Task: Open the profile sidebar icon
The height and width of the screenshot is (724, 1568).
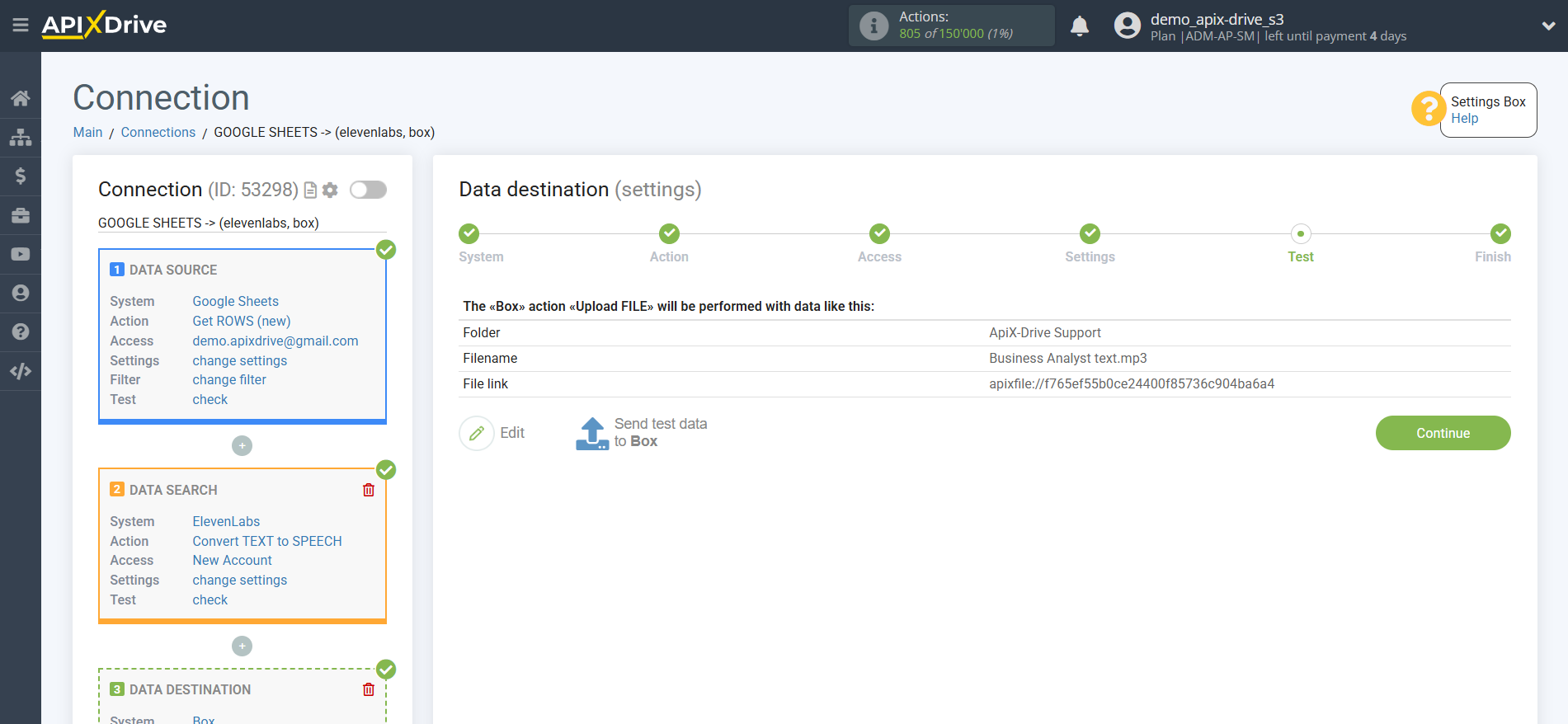Action: click(21, 293)
